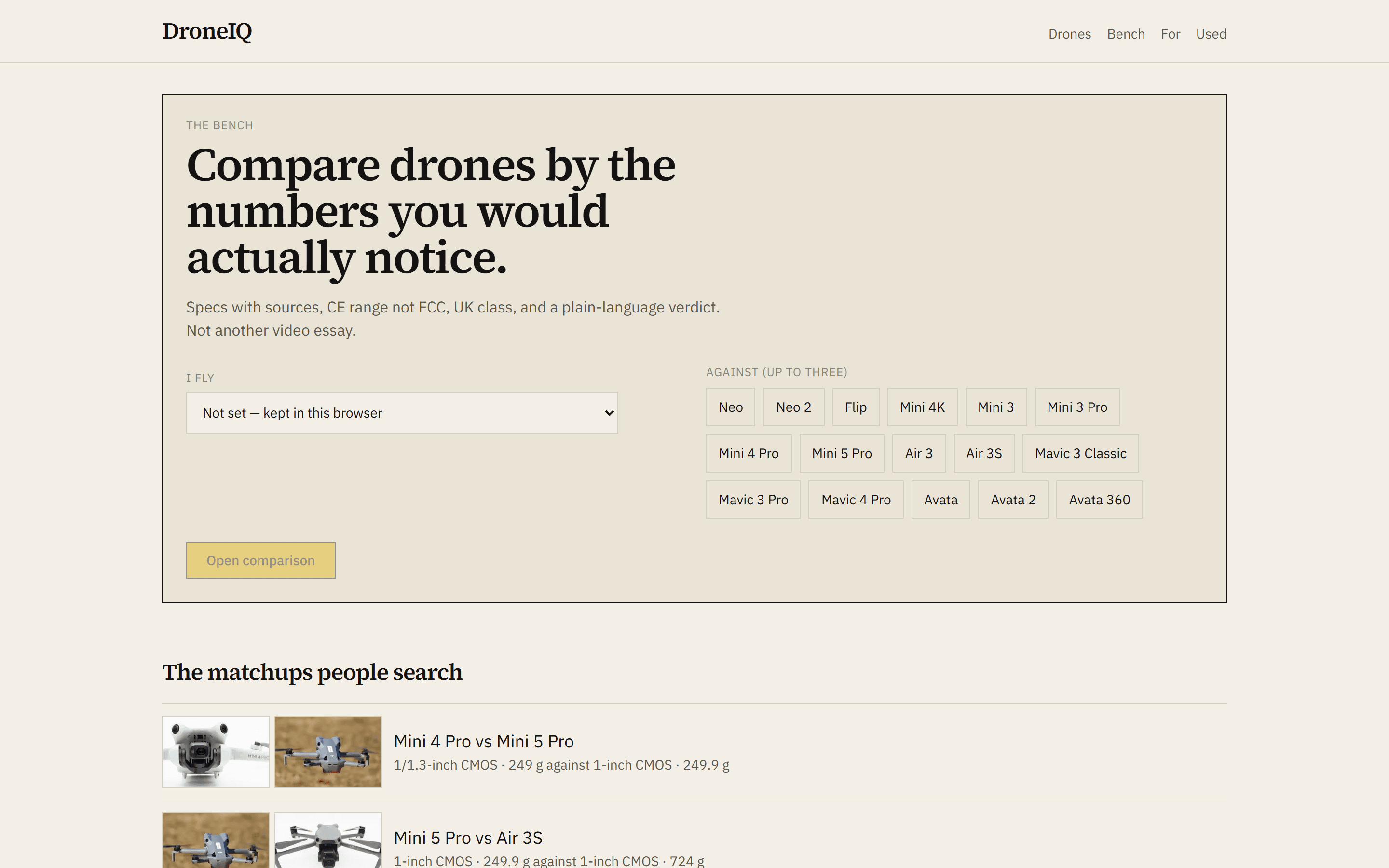Toggle the Air 3 comparison chip
Image resolution: width=1389 pixels, height=868 pixels.
tap(918, 453)
